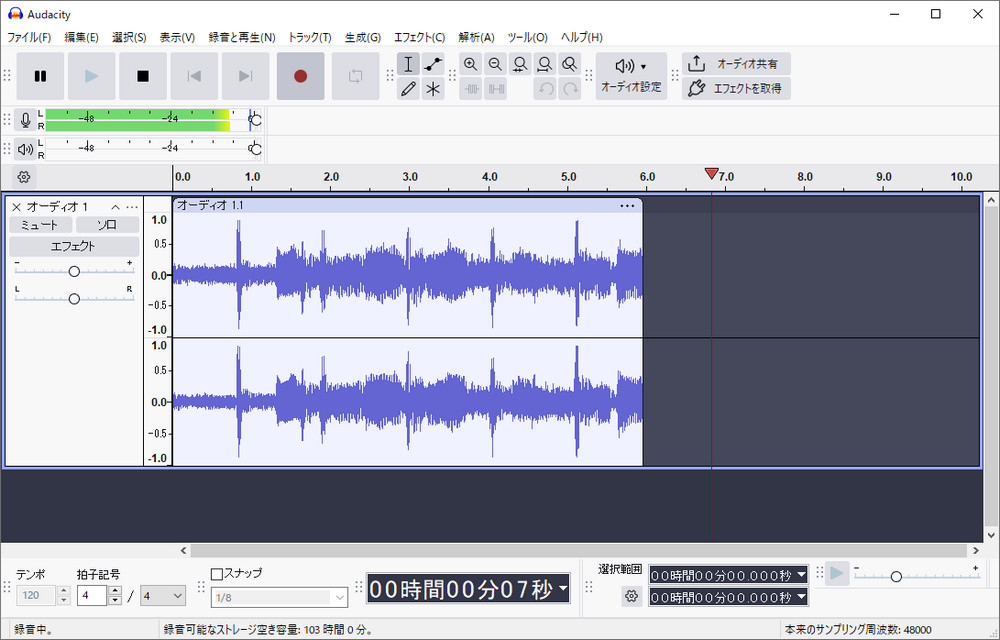This screenshot has height=640, width=1000.
Task: Fit selection to width zoom icon
Action: click(x=520, y=64)
